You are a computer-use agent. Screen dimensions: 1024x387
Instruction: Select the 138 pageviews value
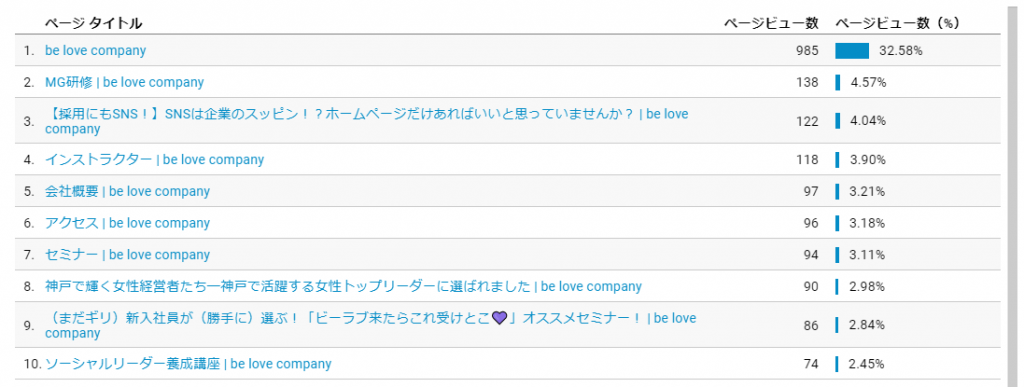807,82
